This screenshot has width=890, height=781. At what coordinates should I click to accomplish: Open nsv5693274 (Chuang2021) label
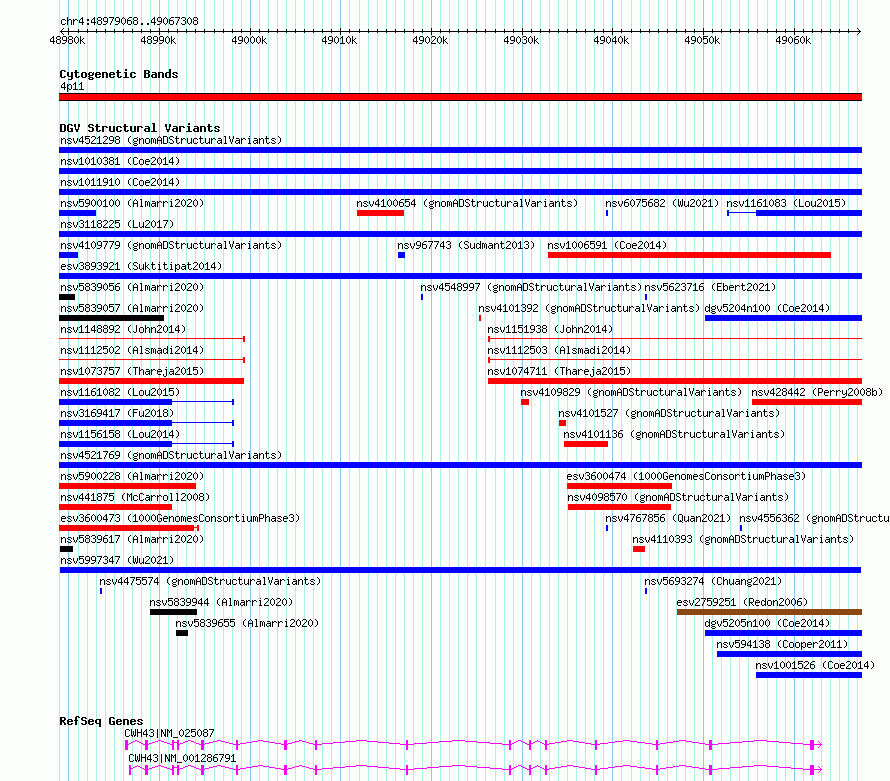coord(713,581)
